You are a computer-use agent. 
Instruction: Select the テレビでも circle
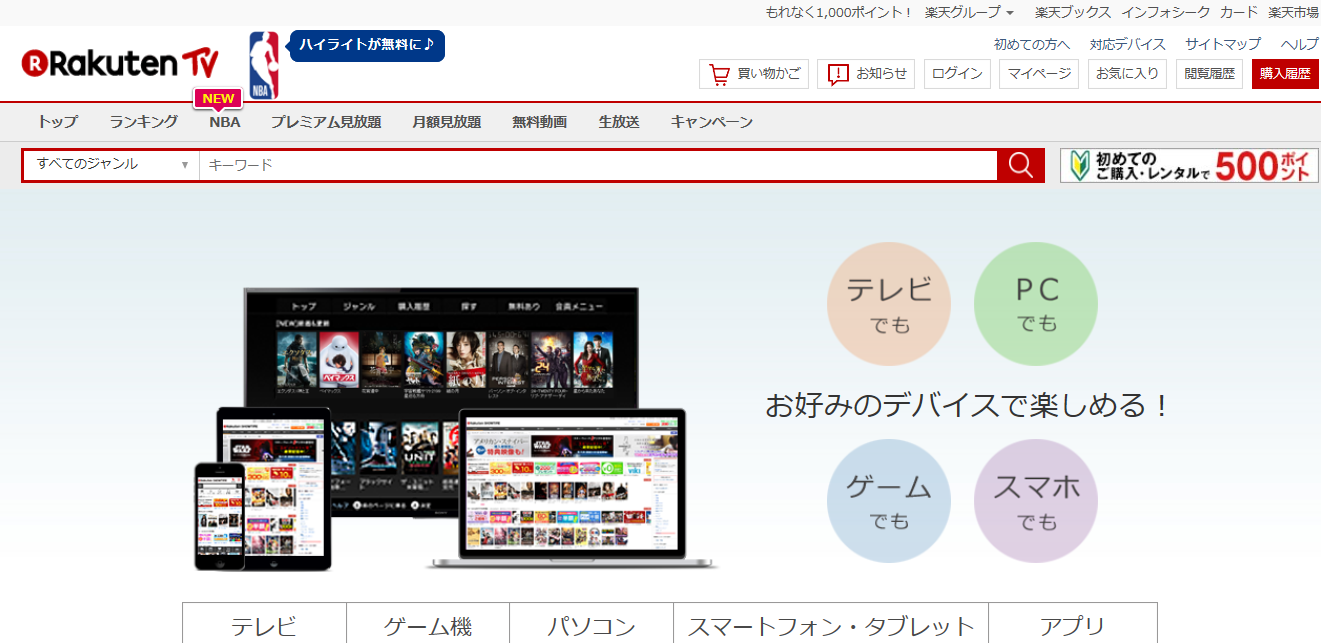pos(888,303)
